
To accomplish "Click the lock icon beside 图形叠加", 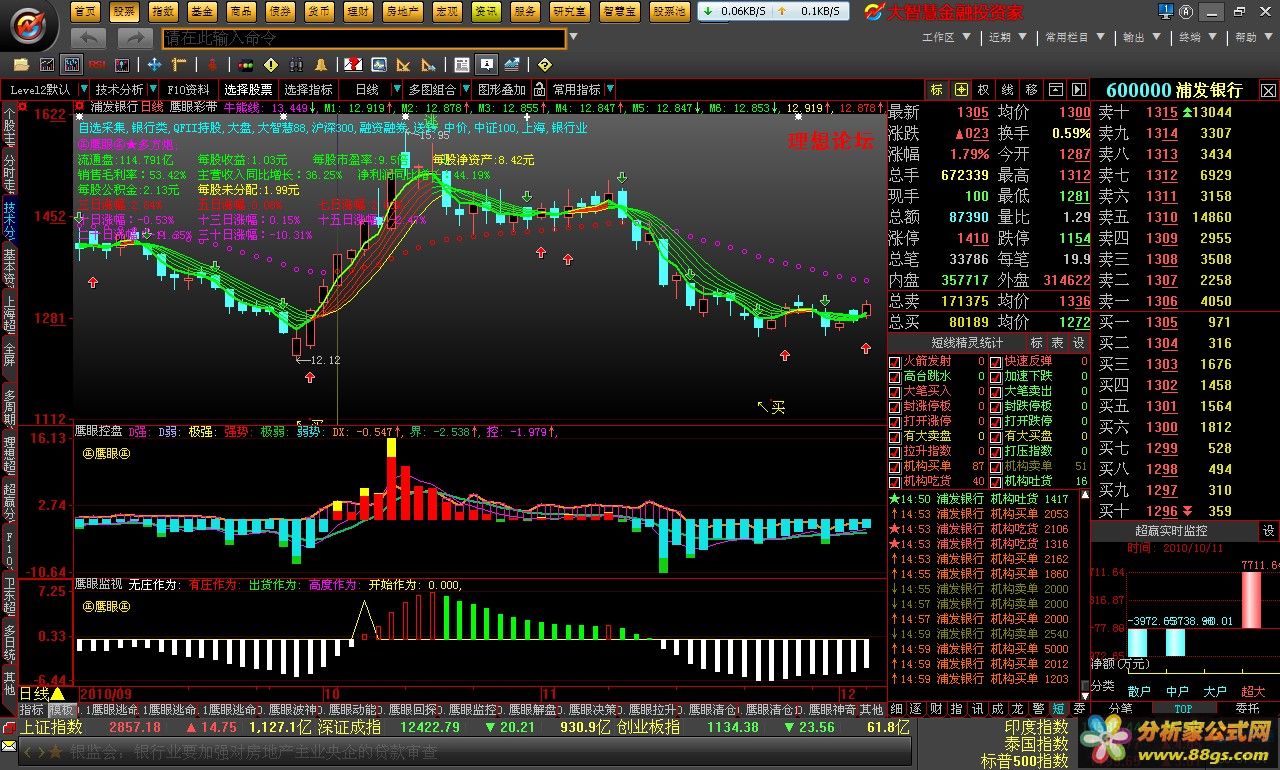I will click(540, 89).
